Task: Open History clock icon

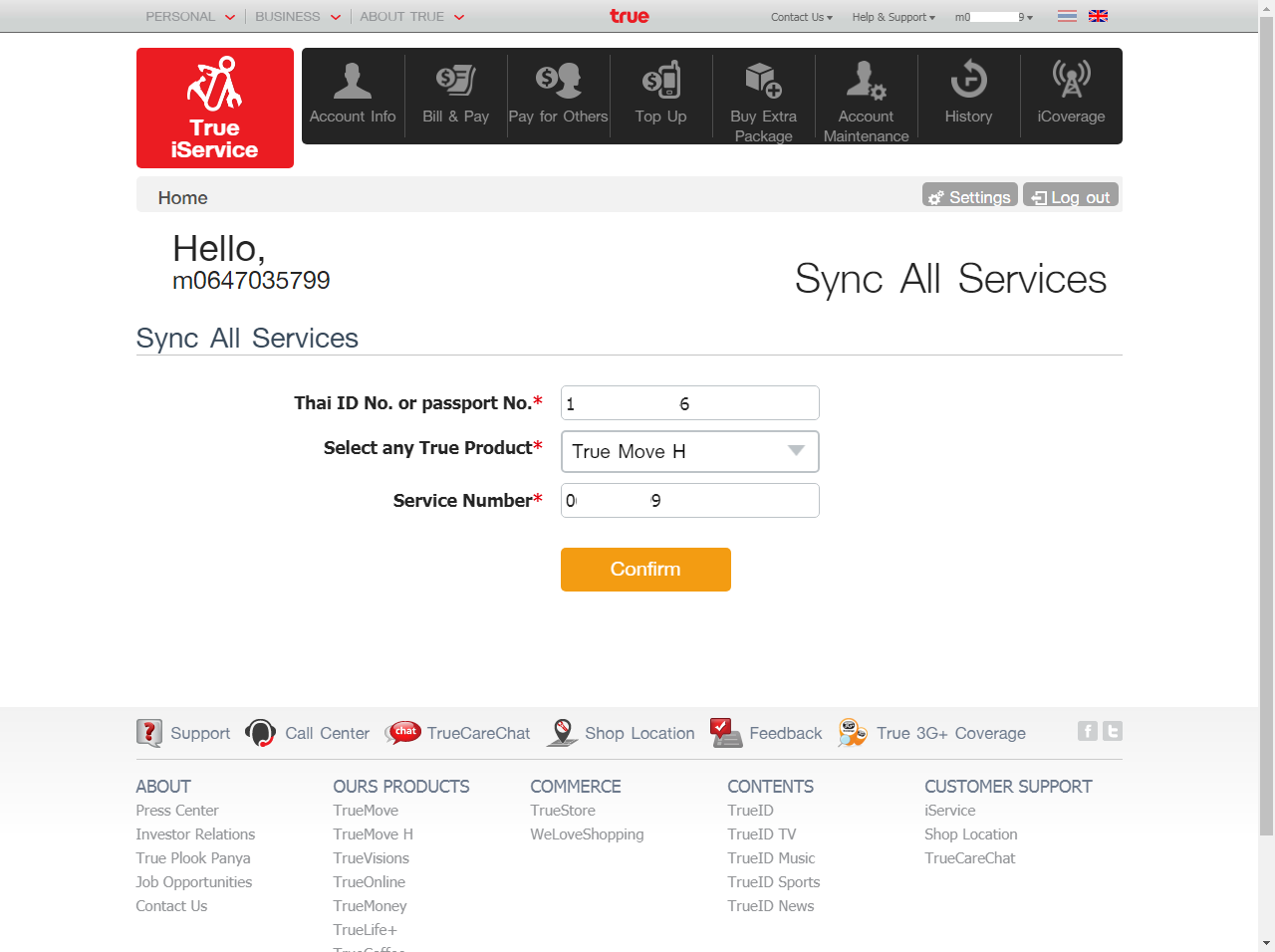Action: [968, 81]
